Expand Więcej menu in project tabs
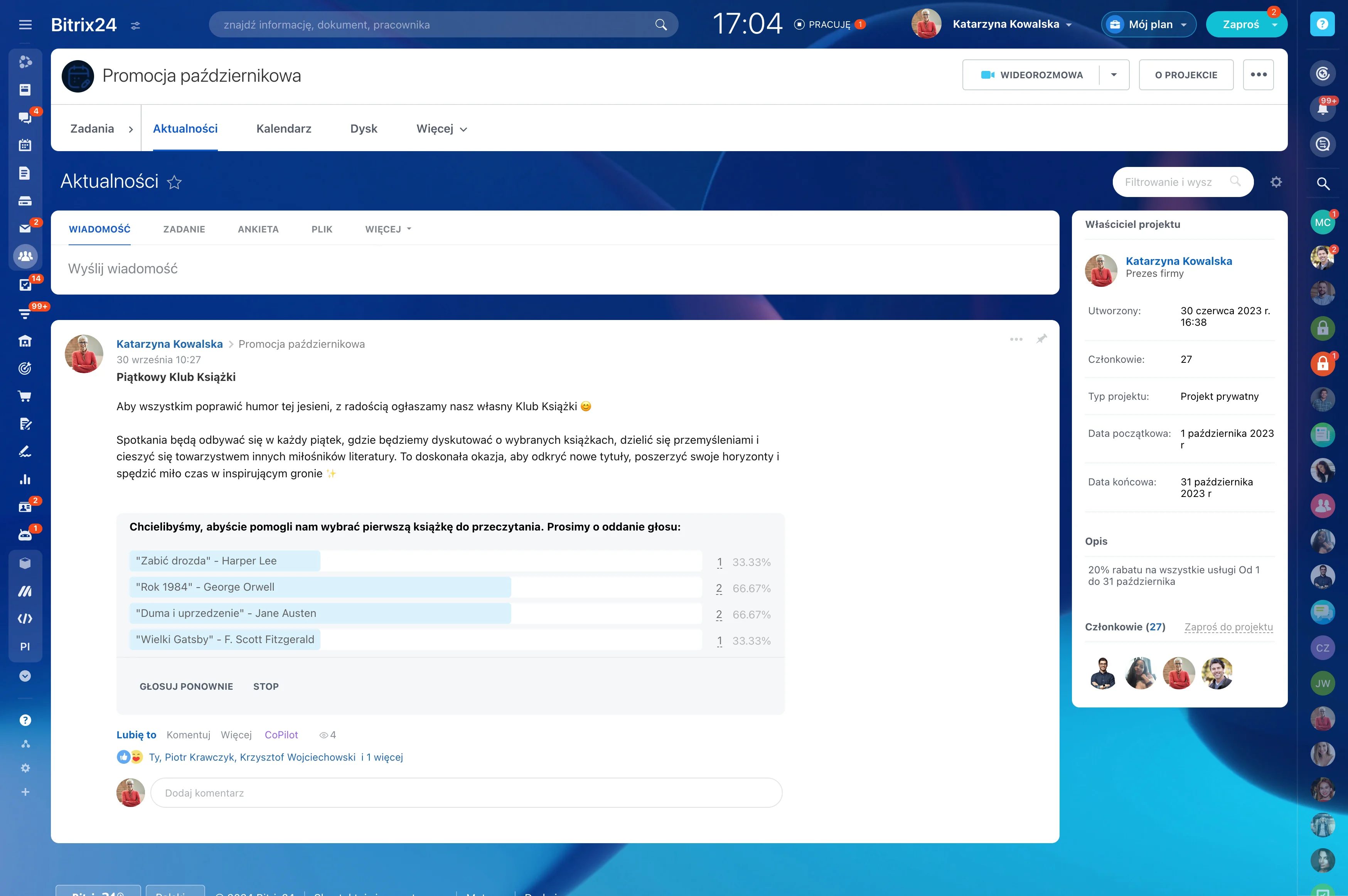Image resolution: width=1348 pixels, height=896 pixels. pyautogui.click(x=441, y=129)
